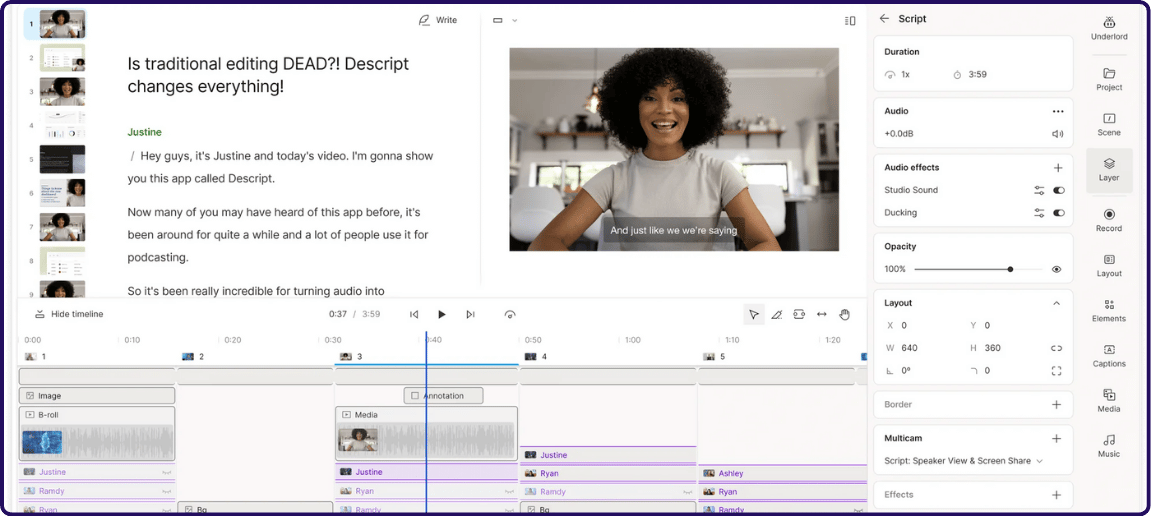Play the video
Viewport: 1151px width, 517px height.
click(x=442, y=314)
